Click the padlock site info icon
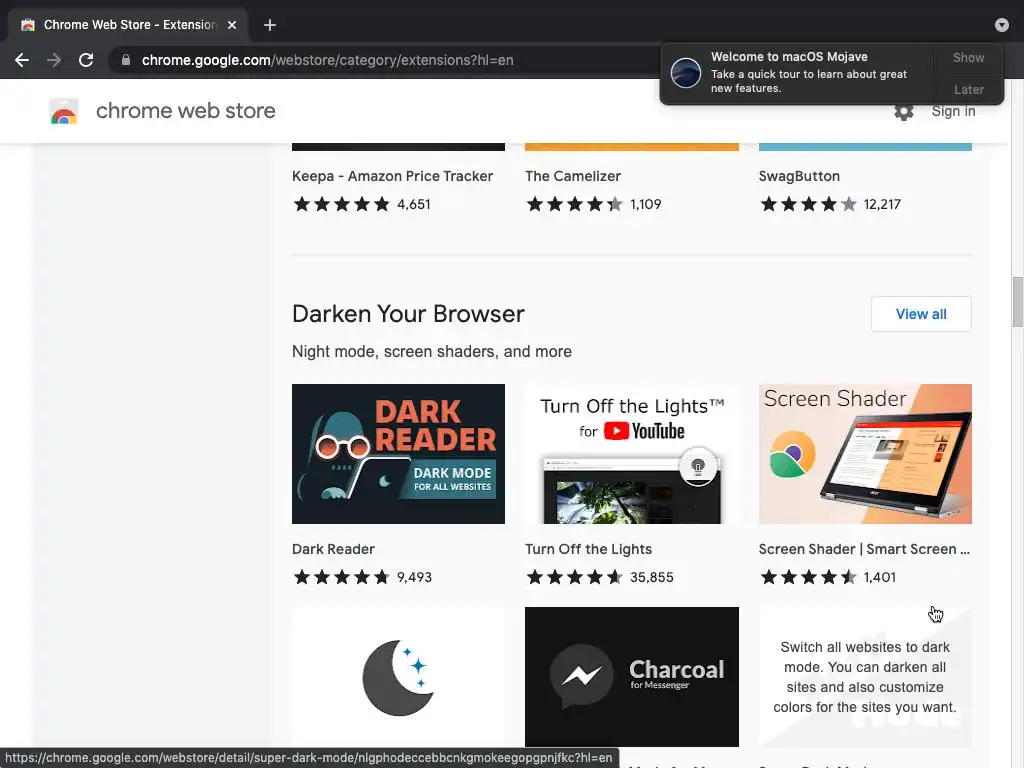Image resolution: width=1024 pixels, height=768 pixels. click(x=126, y=60)
